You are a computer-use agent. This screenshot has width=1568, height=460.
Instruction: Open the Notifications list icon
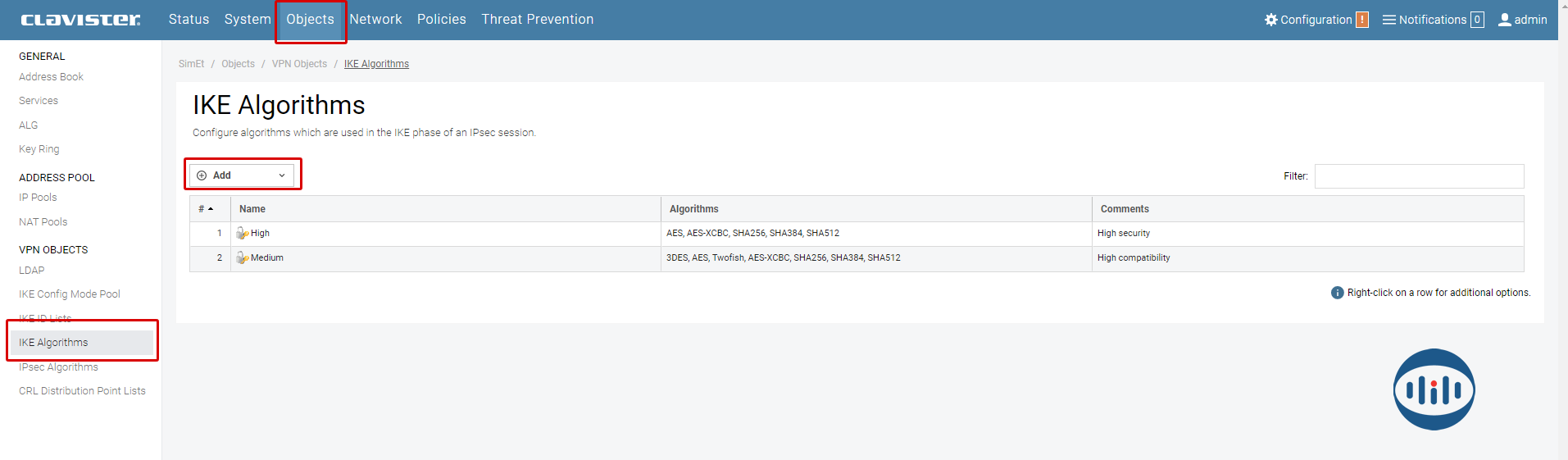point(1388,20)
